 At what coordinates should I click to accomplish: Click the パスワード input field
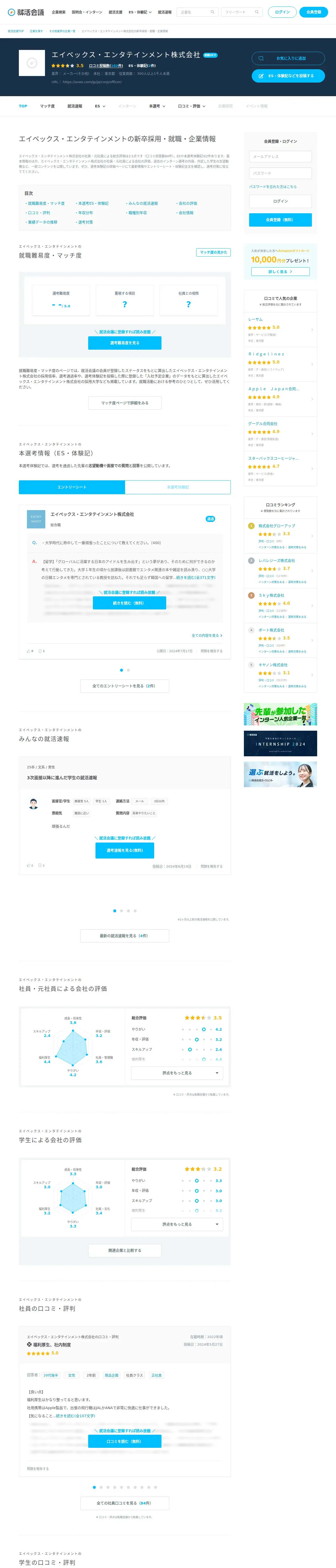281,174
